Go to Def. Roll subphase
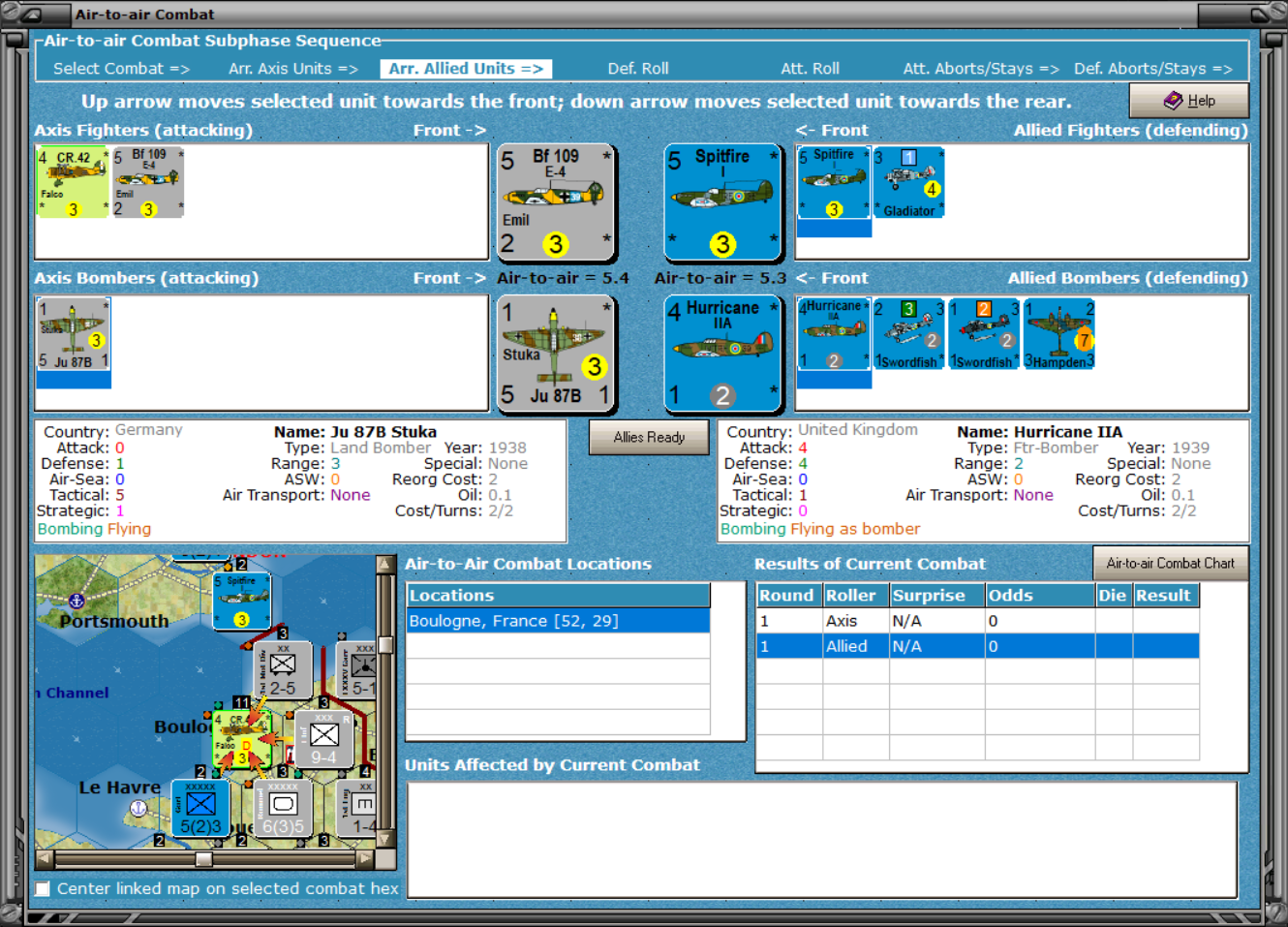This screenshot has height=927, width=1288. tap(638, 69)
